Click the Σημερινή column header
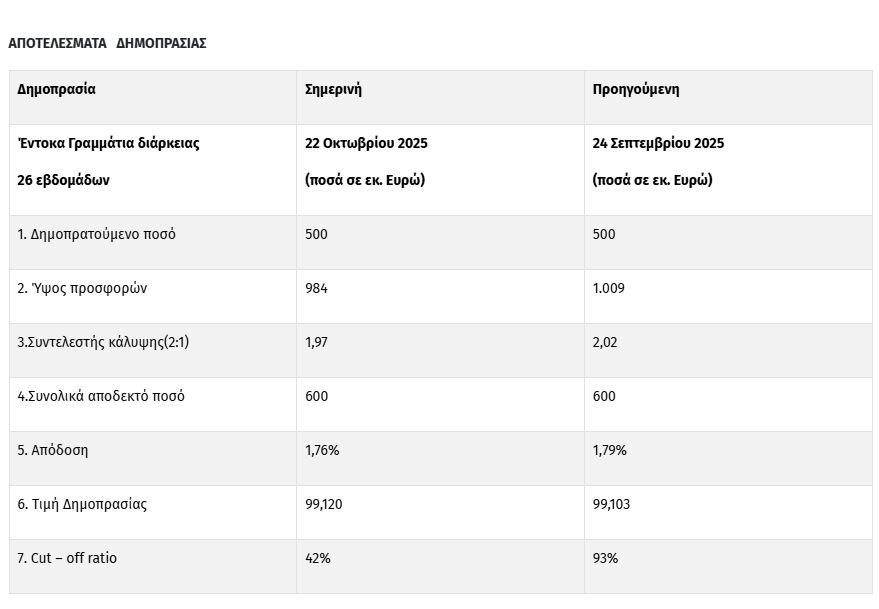The image size is (879, 609). pos(333,89)
